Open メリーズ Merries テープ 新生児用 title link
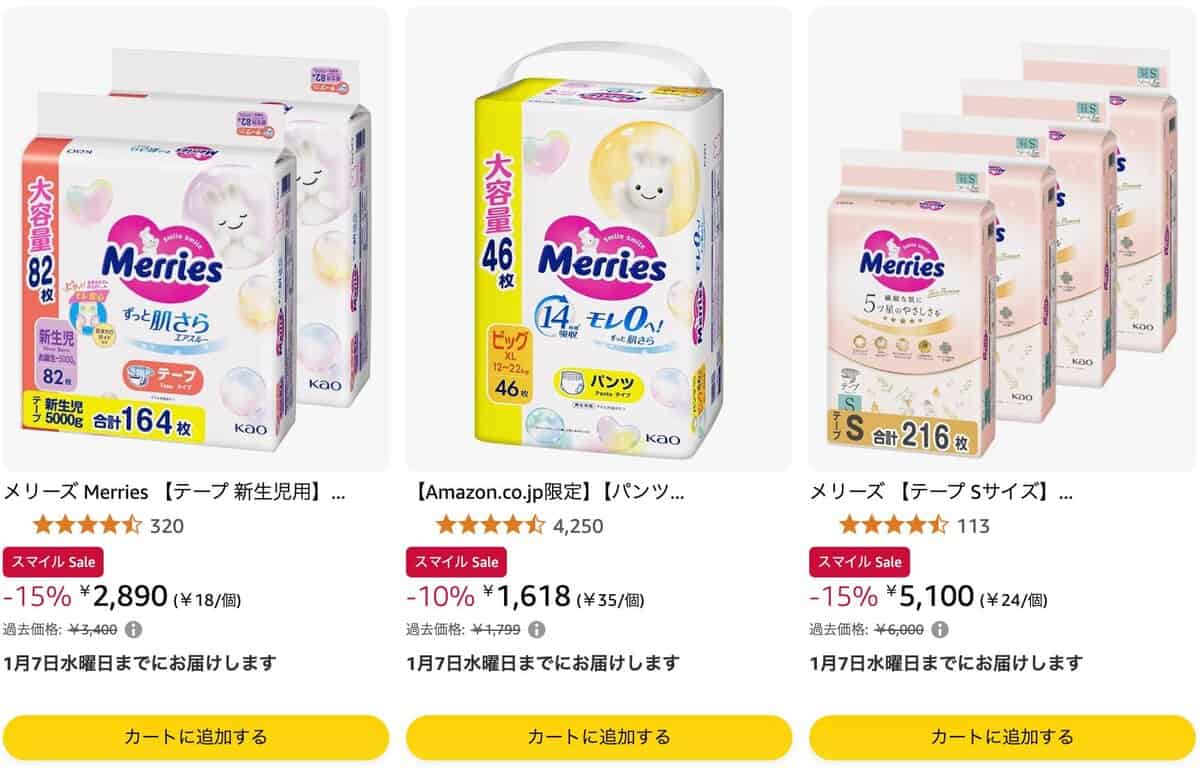The width and height of the screenshot is (1200, 768). pyautogui.click(x=176, y=492)
